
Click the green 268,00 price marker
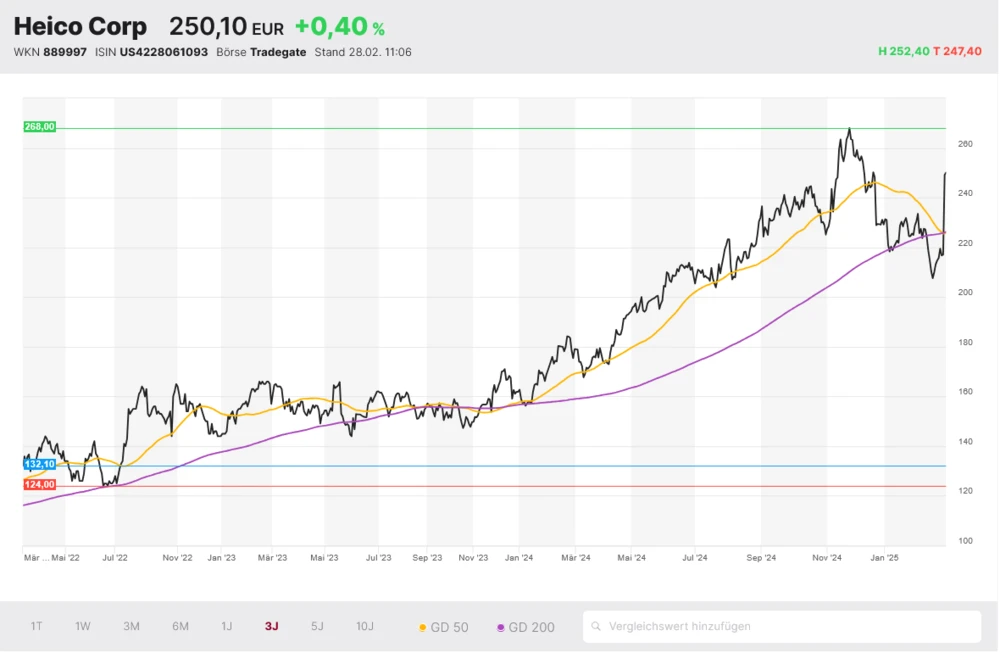click(x=40, y=127)
